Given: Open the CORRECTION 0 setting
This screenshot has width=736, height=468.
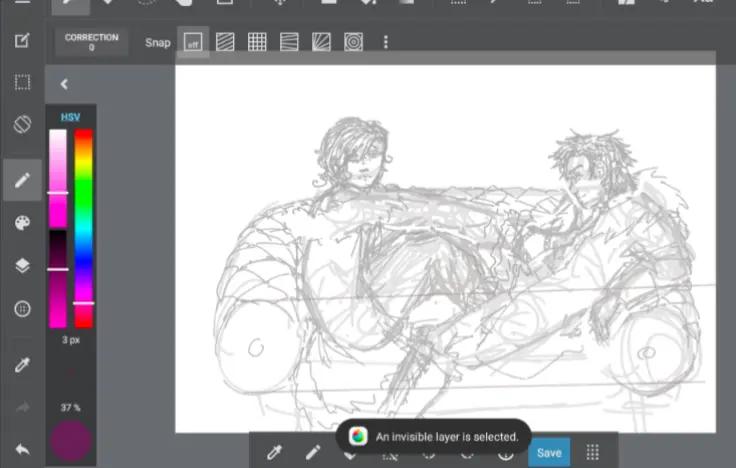Looking at the screenshot, I should [x=92, y=42].
